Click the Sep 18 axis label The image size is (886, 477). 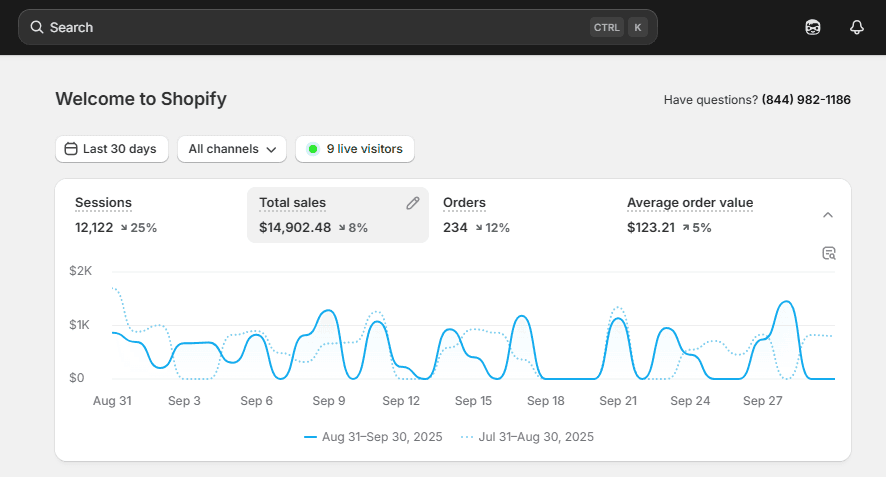546,401
